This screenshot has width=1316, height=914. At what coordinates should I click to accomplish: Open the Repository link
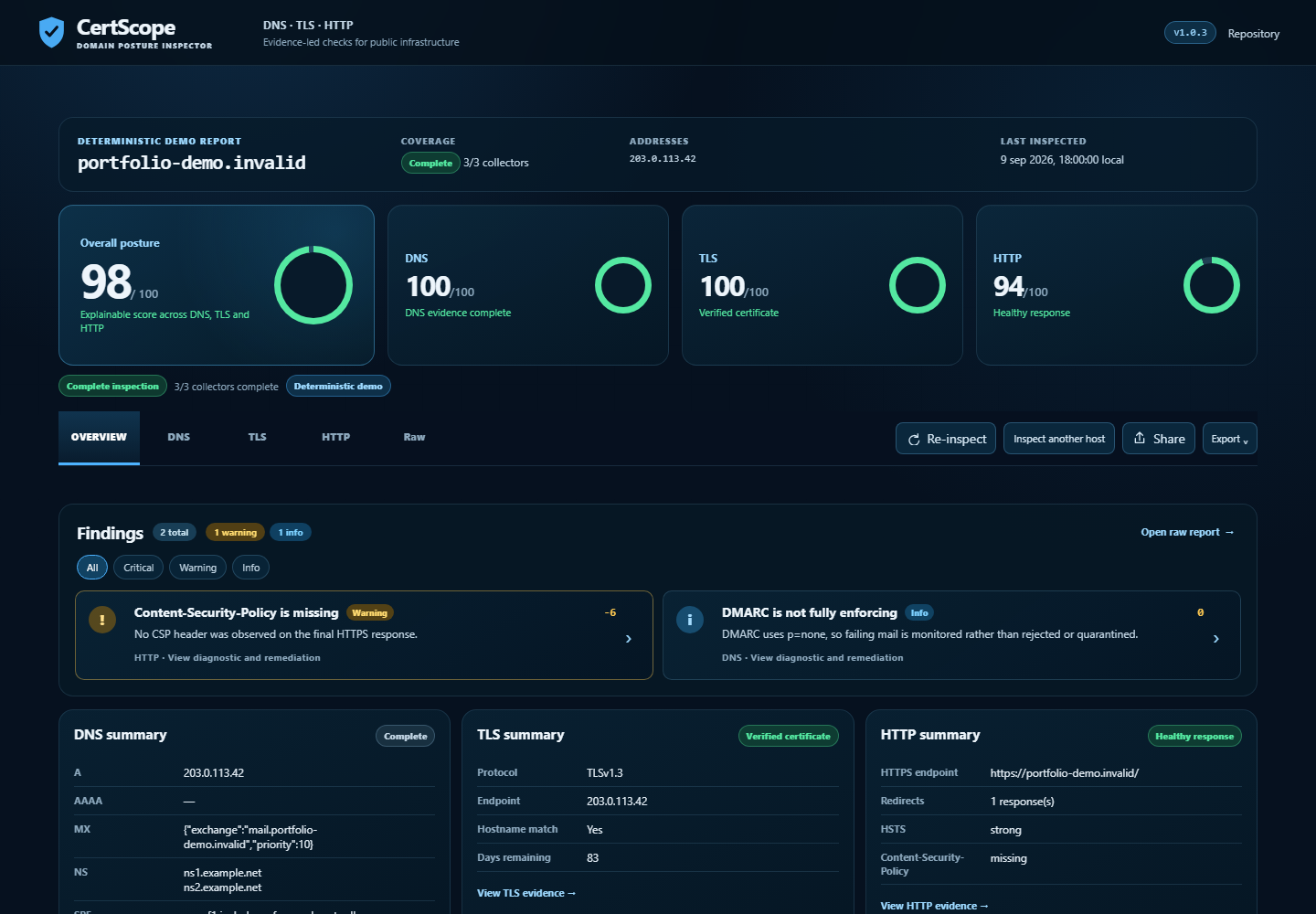pos(1254,34)
